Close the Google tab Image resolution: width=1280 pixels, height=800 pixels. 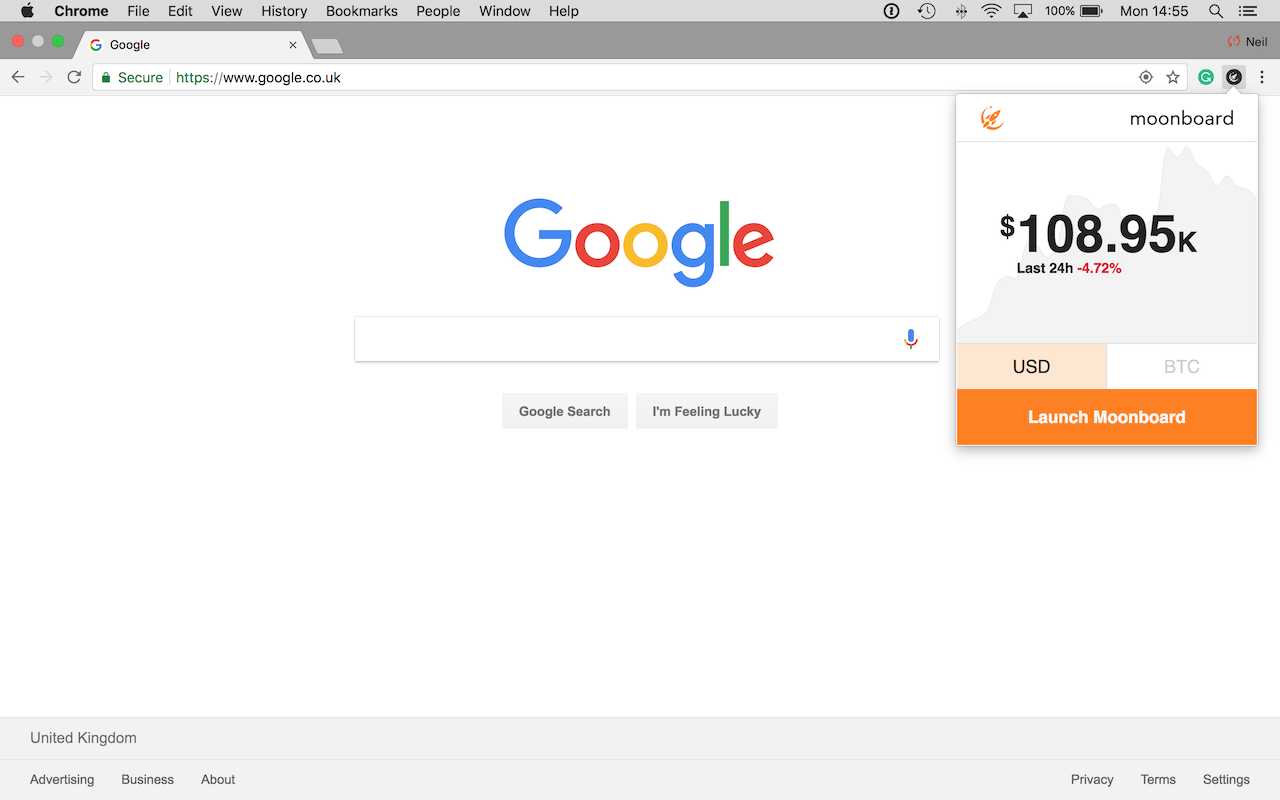293,45
